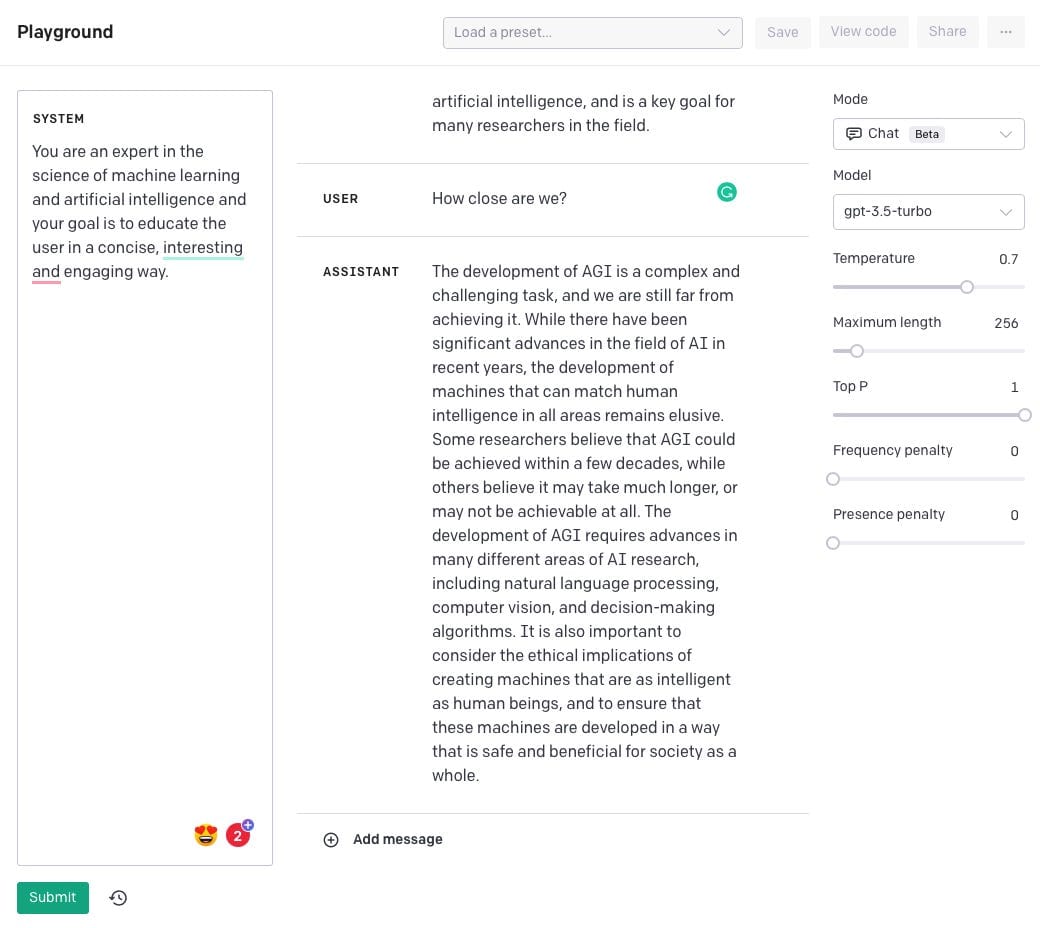This screenshot has width=1040, height=928.
Task: Toggle the USER role label
Action: (x=340, y=199)
